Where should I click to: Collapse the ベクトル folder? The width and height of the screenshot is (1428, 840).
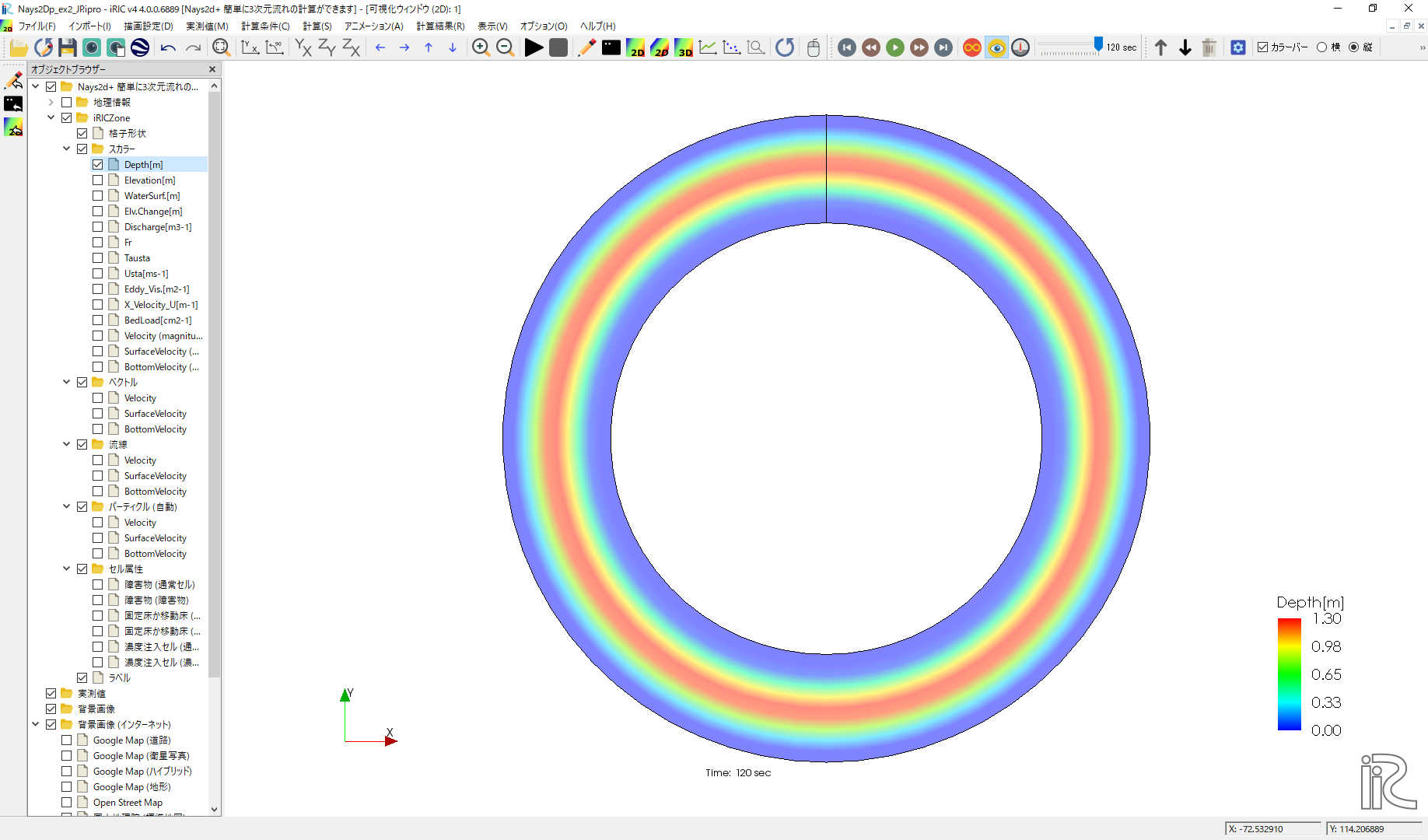click(66, 382)
